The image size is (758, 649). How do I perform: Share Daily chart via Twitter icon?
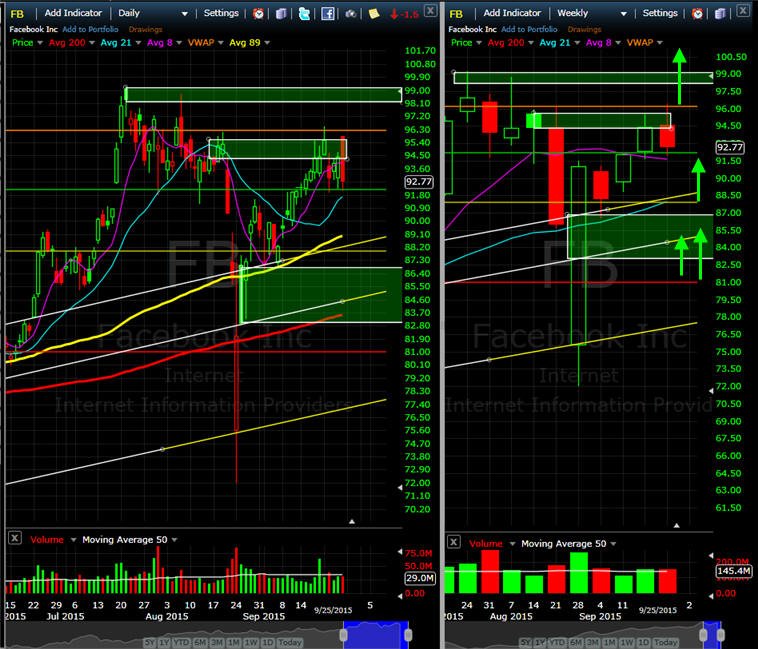pos(304,14)
